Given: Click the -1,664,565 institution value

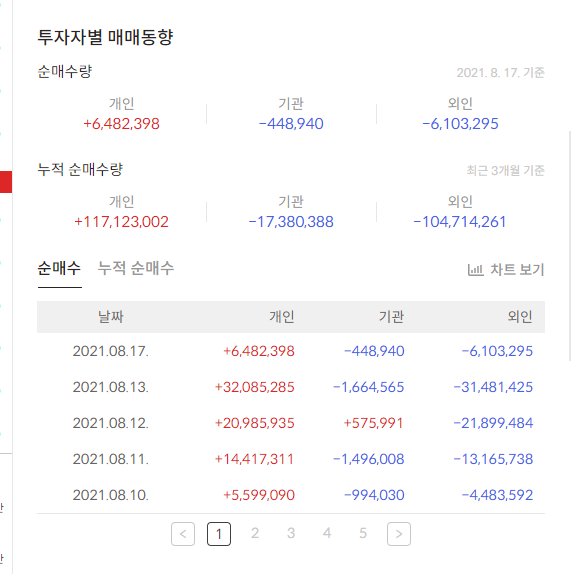Looking at the screenshot, I should point(369,387).
